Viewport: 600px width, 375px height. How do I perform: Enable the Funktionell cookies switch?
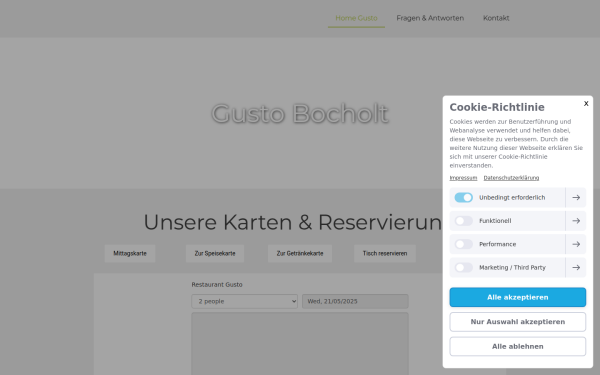pyautogui.click(x=463, y=221)
